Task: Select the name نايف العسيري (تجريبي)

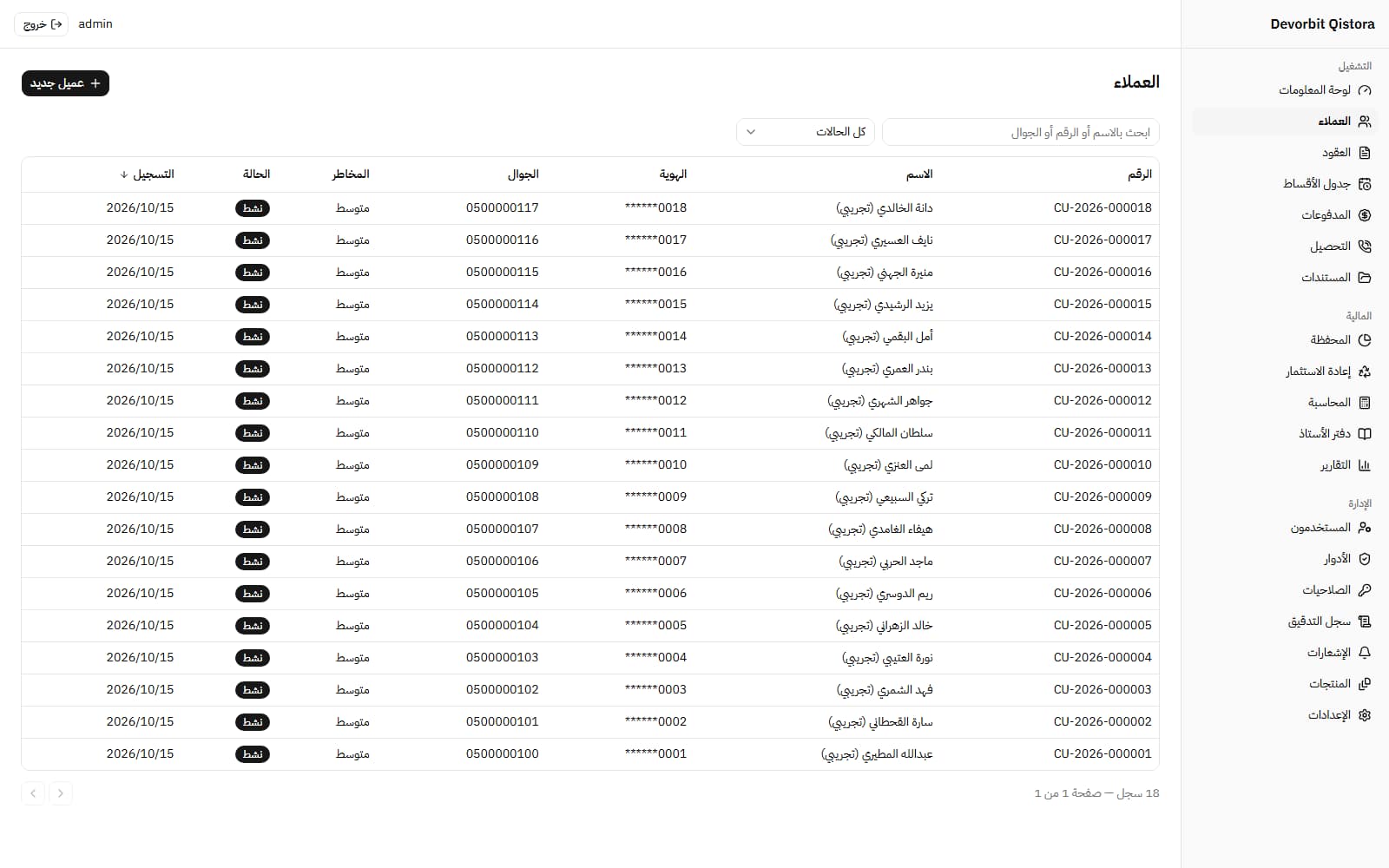Action: [x=881, y=240]
